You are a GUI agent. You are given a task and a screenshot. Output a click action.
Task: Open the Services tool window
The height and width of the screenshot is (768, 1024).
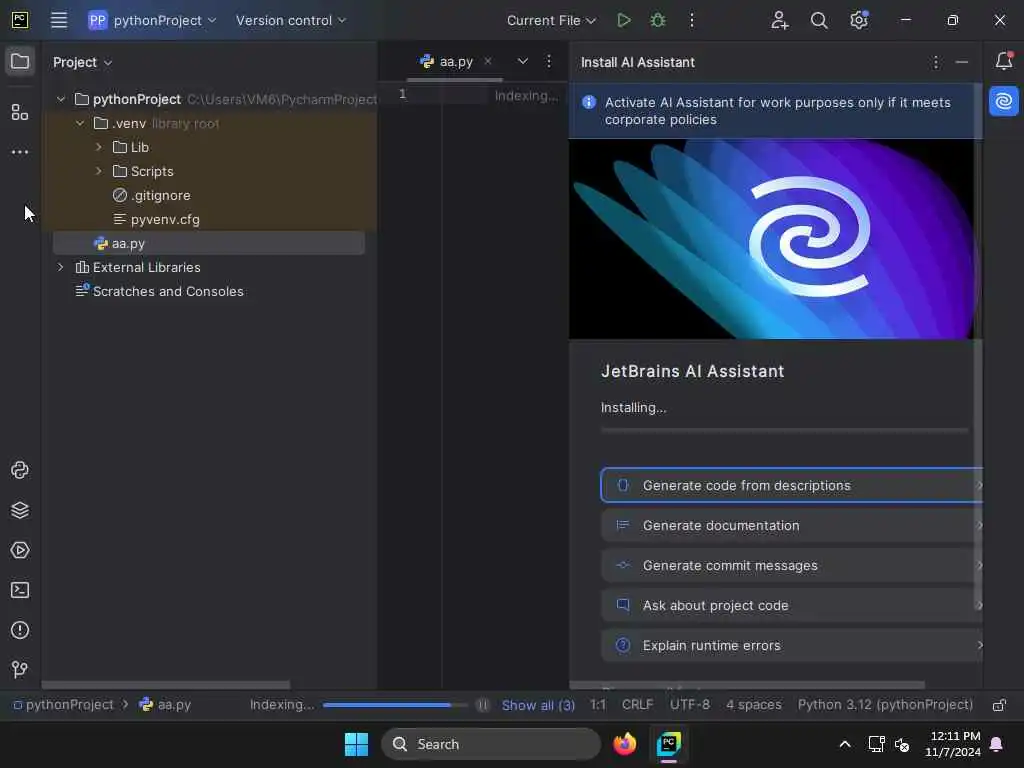coord(20,550)
